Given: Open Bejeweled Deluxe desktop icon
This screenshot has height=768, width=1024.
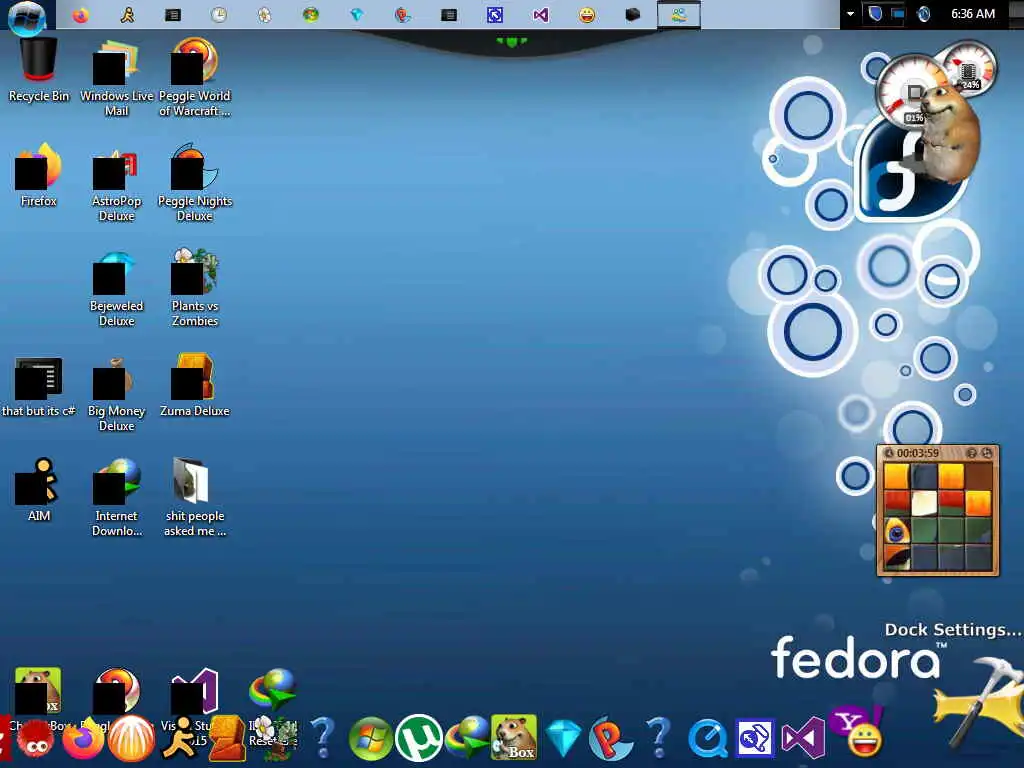Looking at the screenshot, I should [x=116, y=288].
